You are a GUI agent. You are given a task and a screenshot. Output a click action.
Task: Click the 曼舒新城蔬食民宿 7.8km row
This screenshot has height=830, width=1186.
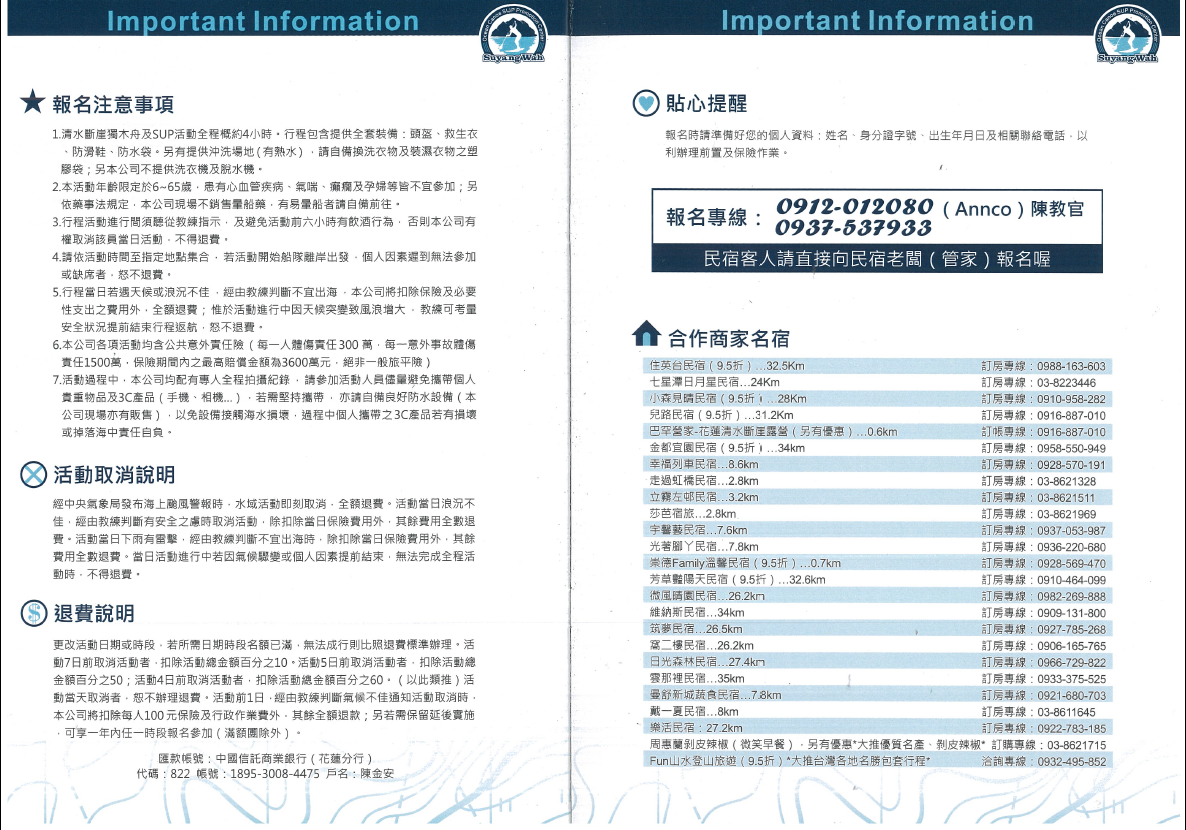(877, 695)
